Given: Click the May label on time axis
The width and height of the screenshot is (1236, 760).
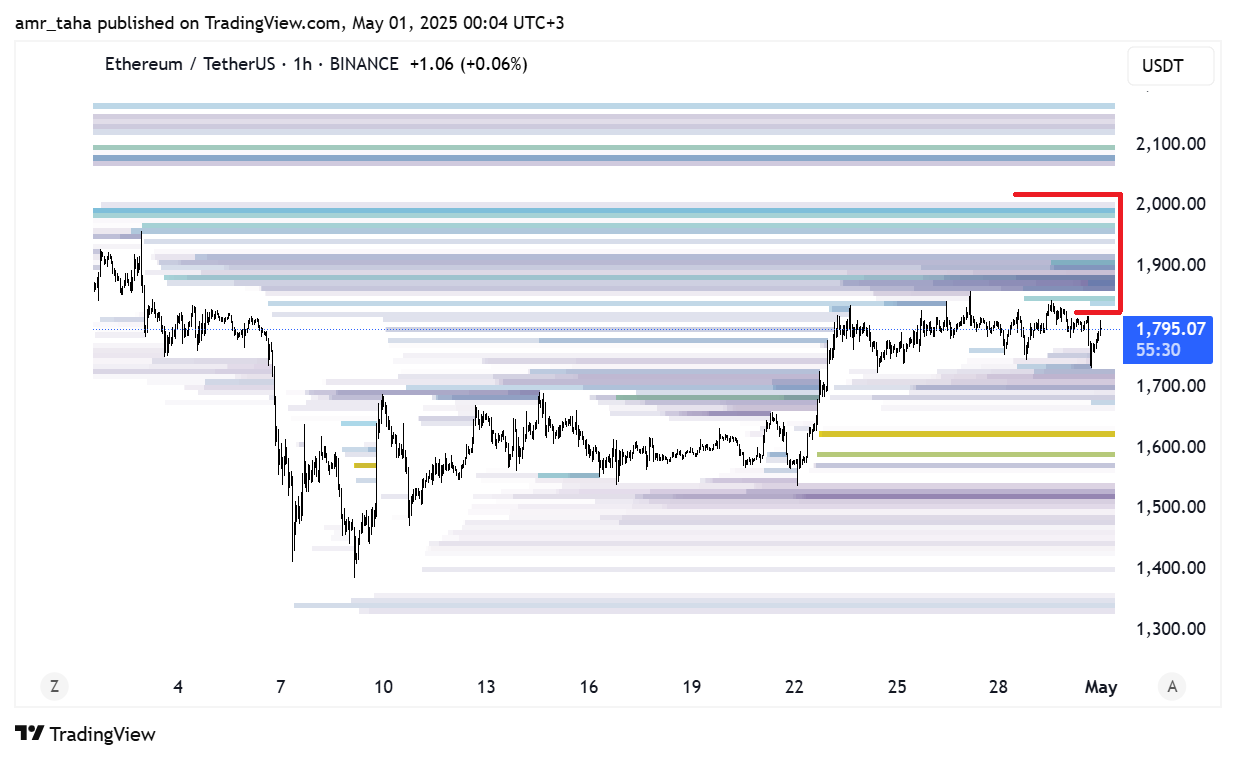Looking at the screenshot, I should tap(1101, 687).
